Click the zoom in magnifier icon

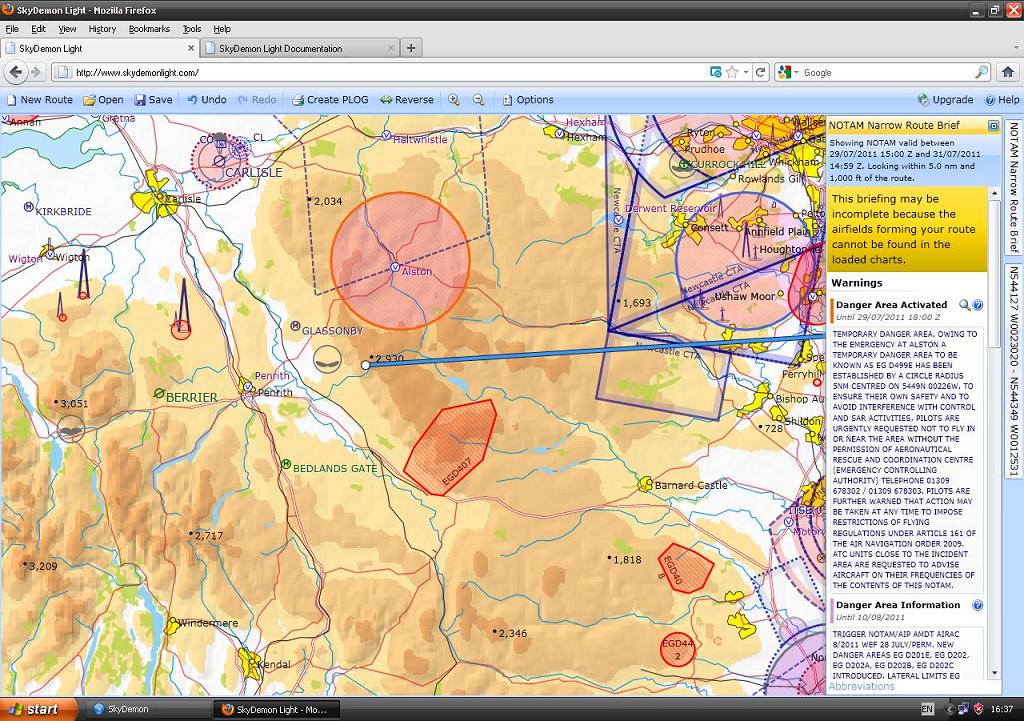coord(454,100)
